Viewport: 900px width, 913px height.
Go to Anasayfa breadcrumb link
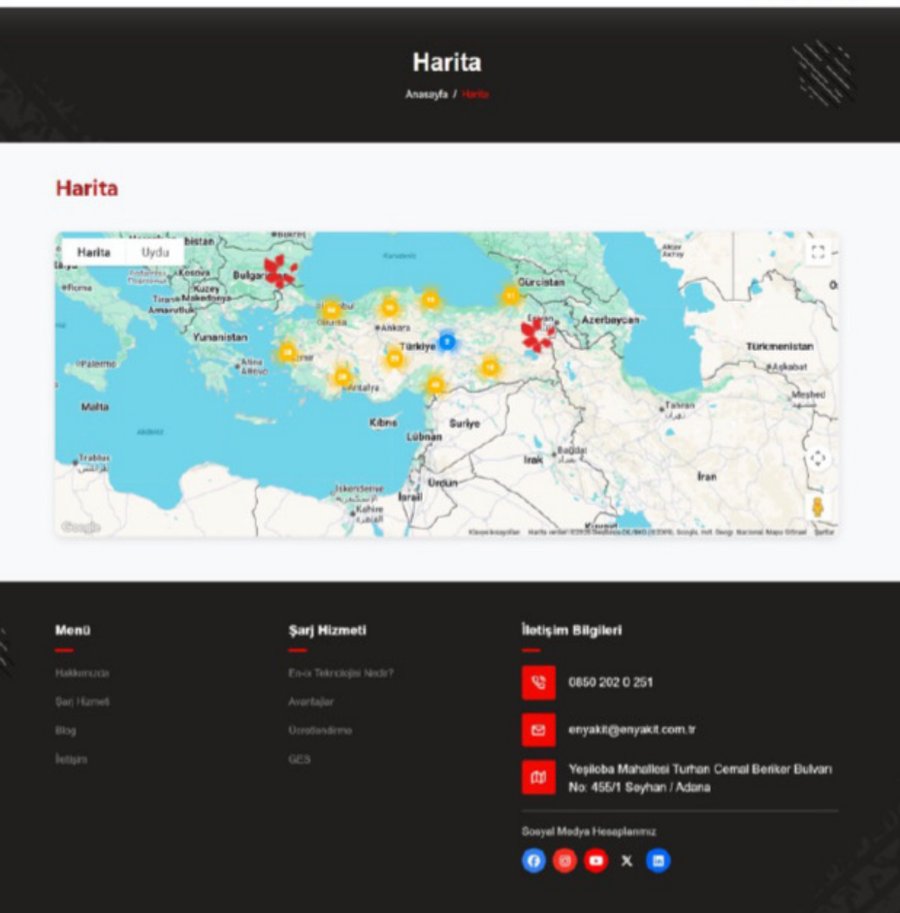pos(426,94)
